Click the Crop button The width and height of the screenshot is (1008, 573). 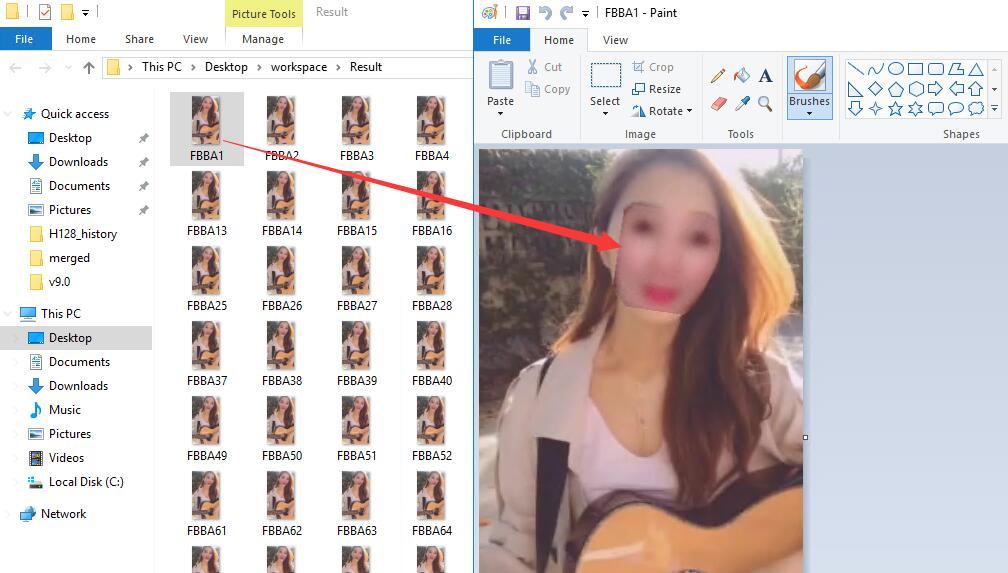coord(653,67)
